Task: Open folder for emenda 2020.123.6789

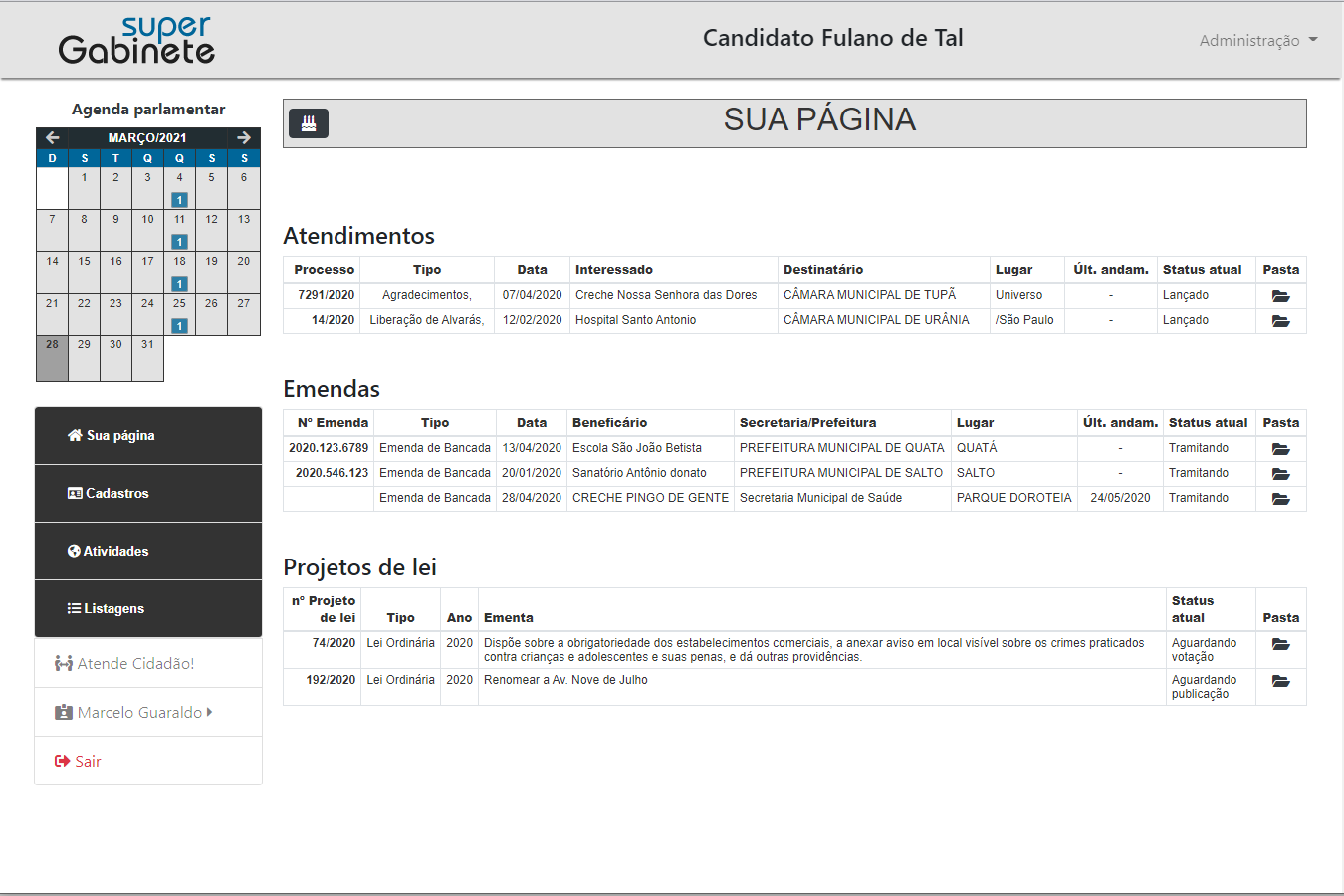Action: tap(1280, 449)
